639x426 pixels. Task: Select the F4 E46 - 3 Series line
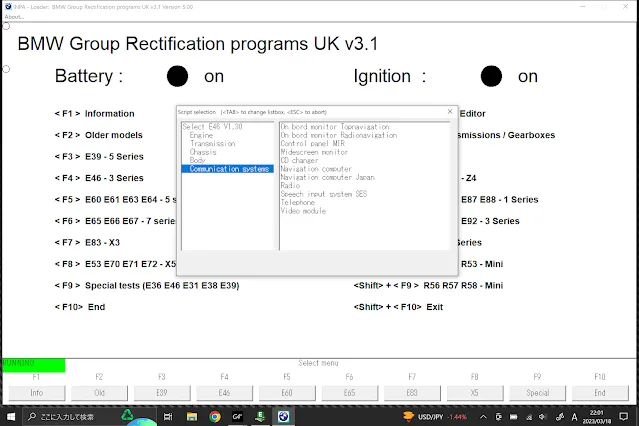(99, 178)
